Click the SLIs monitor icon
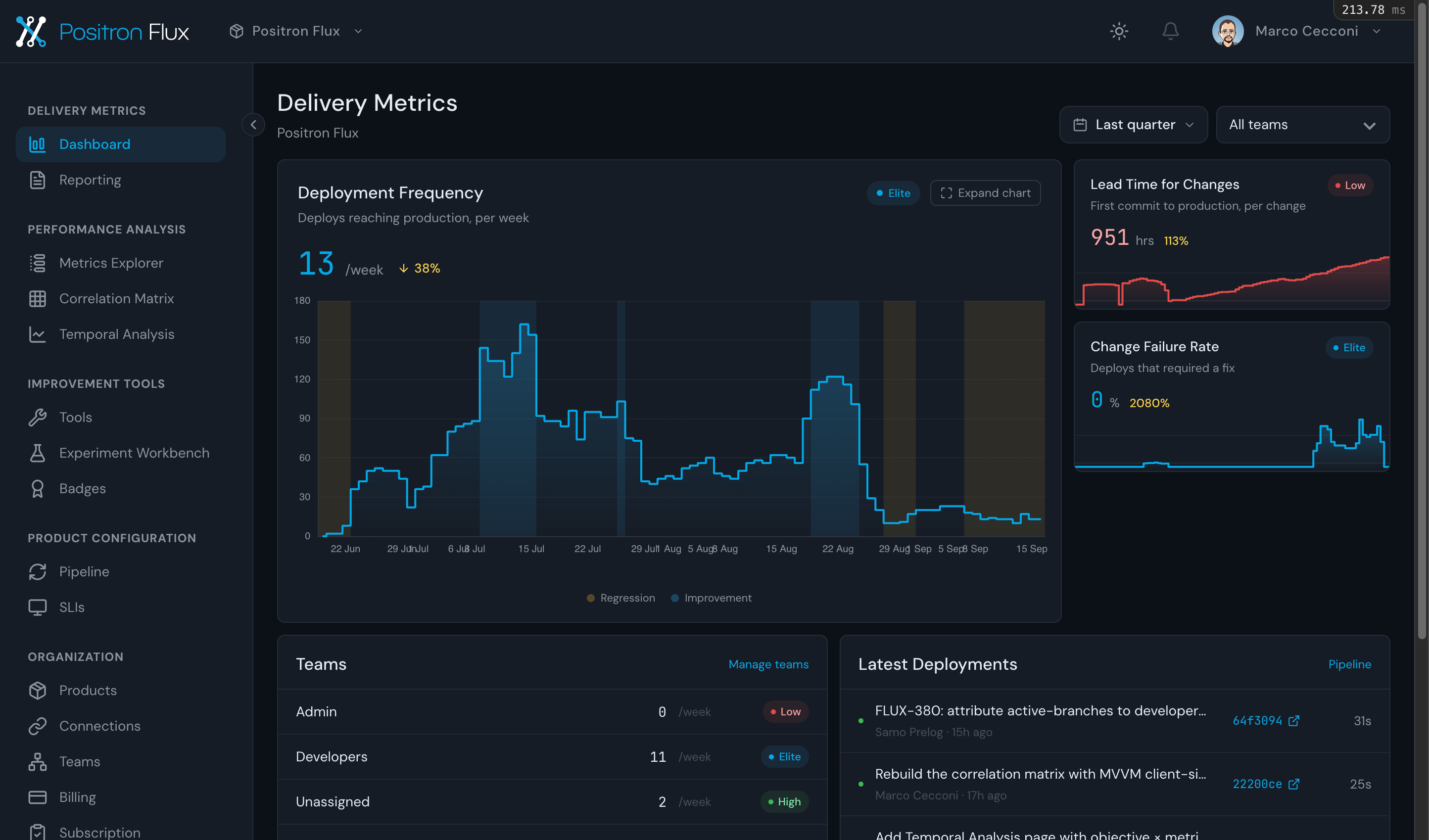Image resolution: width=1429 pixels, height=840 pixels. pyautogui.click(x=38, y=607)
